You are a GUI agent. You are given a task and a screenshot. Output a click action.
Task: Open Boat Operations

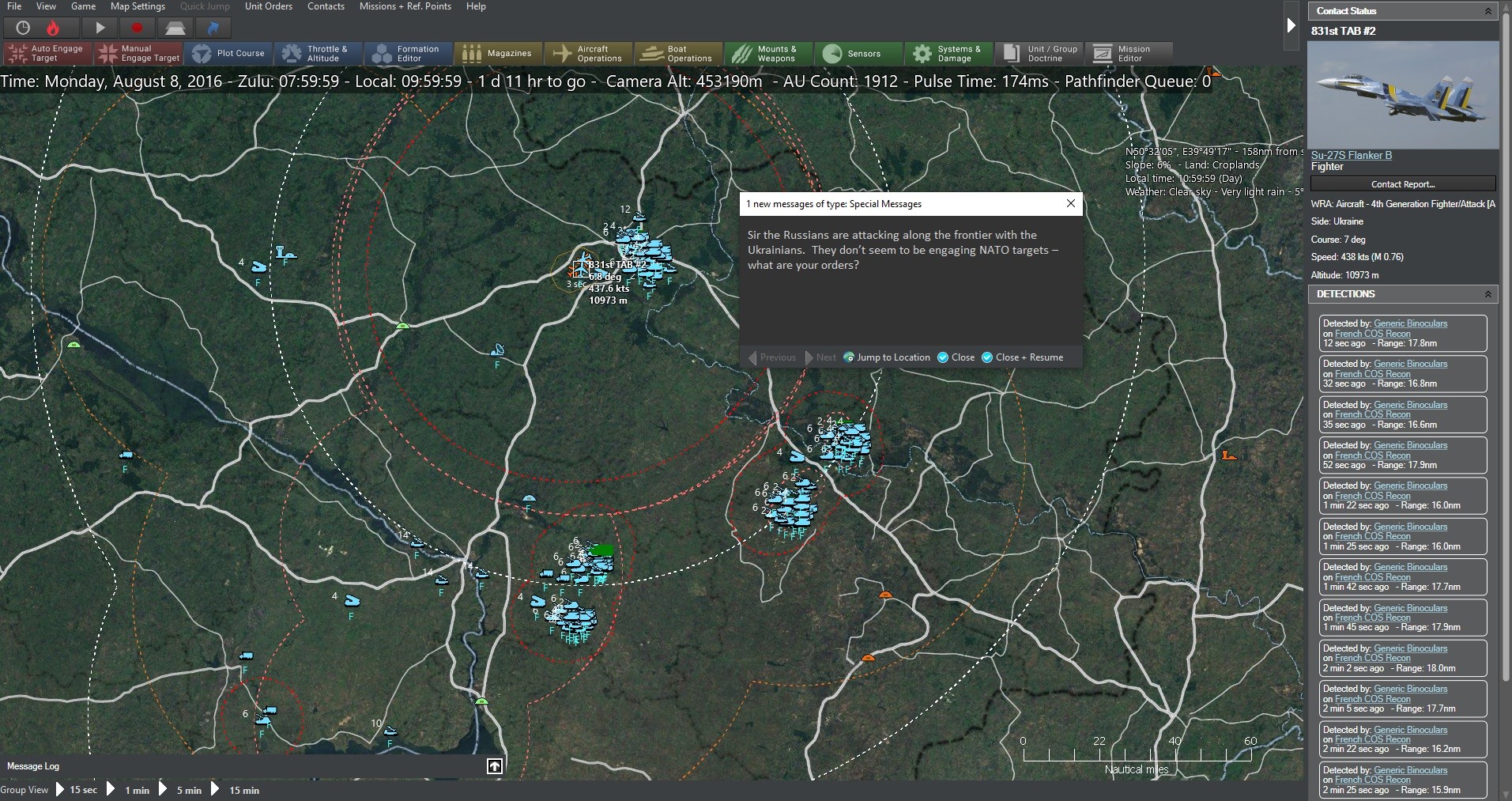click(678, 53)
